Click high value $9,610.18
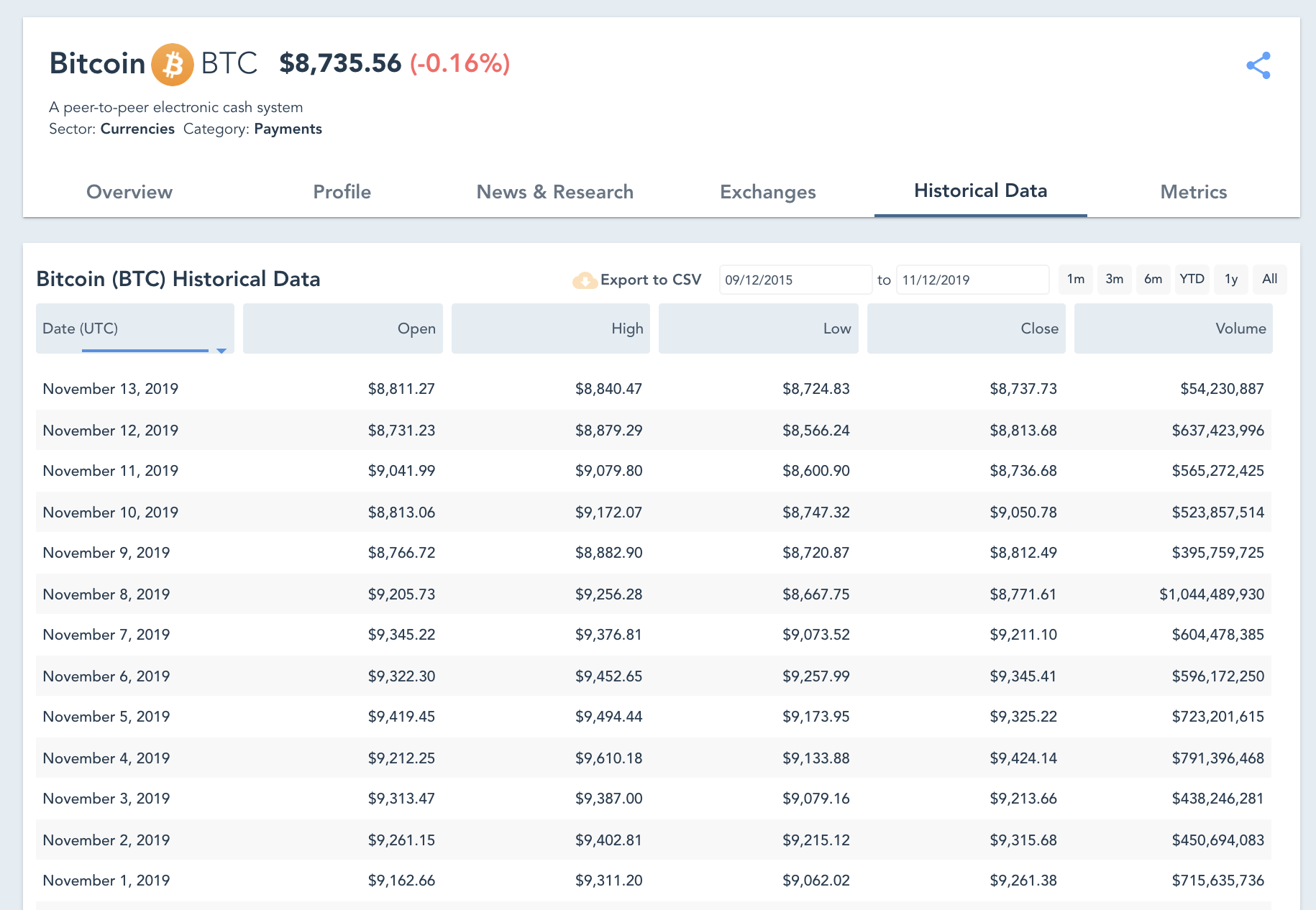1316x910 pixels. tap(608, 758)
